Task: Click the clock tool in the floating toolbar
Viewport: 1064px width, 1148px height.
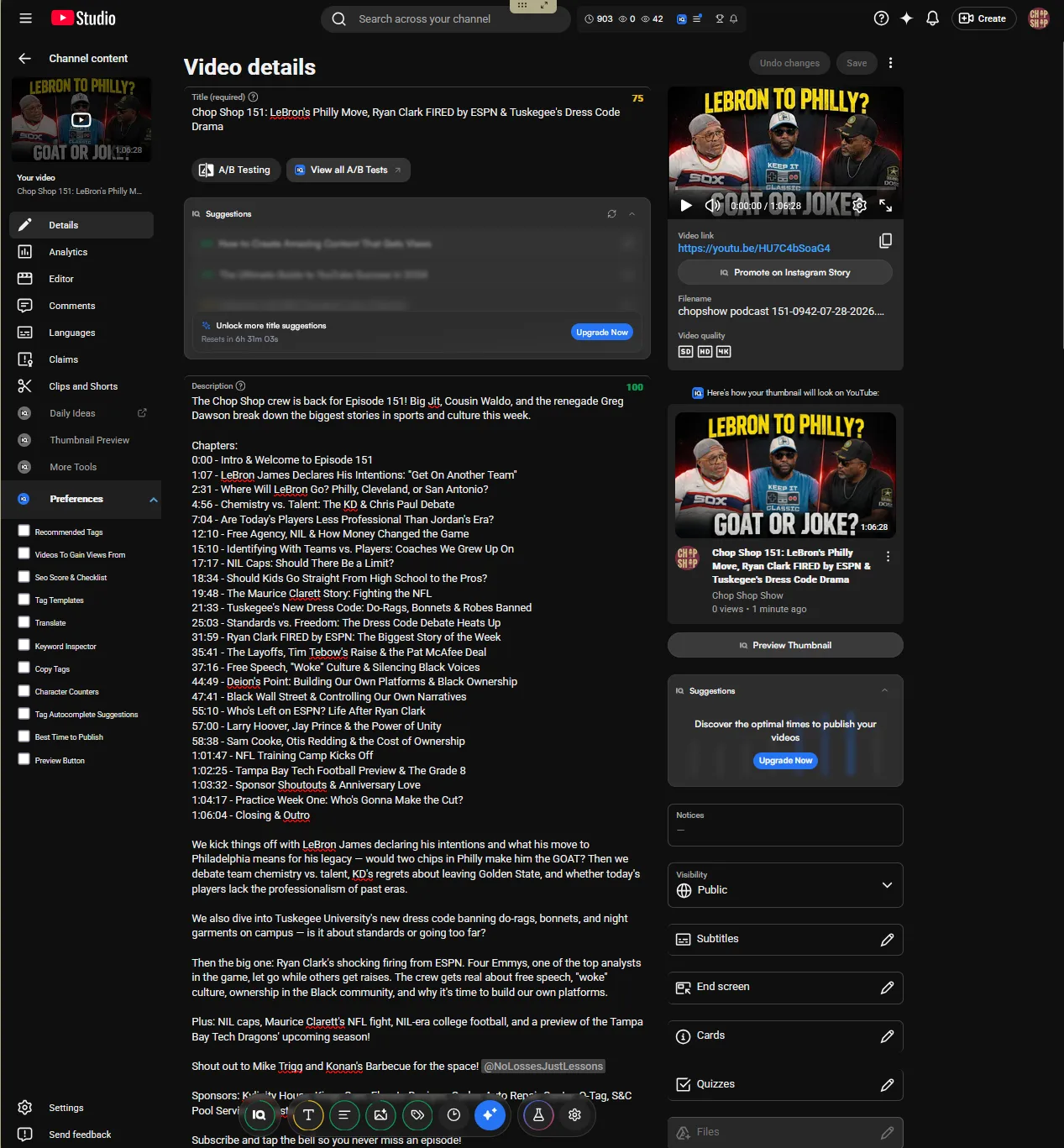Action: [x=453, y=1114]
